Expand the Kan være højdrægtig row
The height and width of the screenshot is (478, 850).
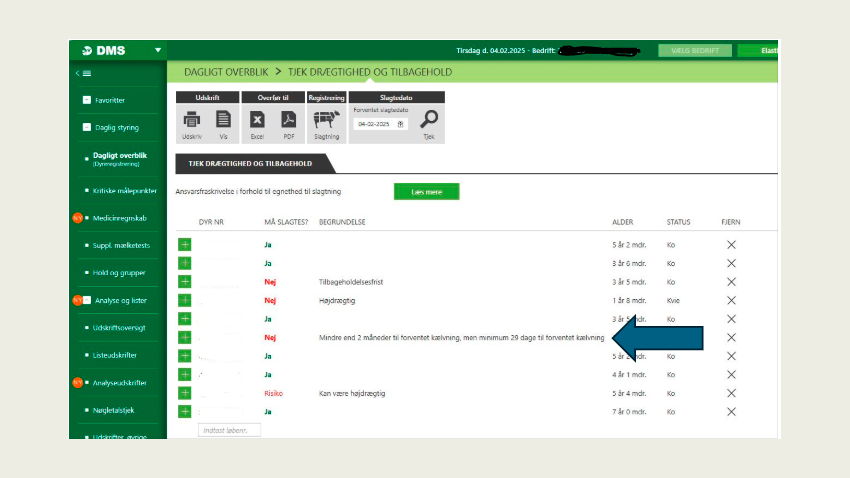[x=184, y=393]
